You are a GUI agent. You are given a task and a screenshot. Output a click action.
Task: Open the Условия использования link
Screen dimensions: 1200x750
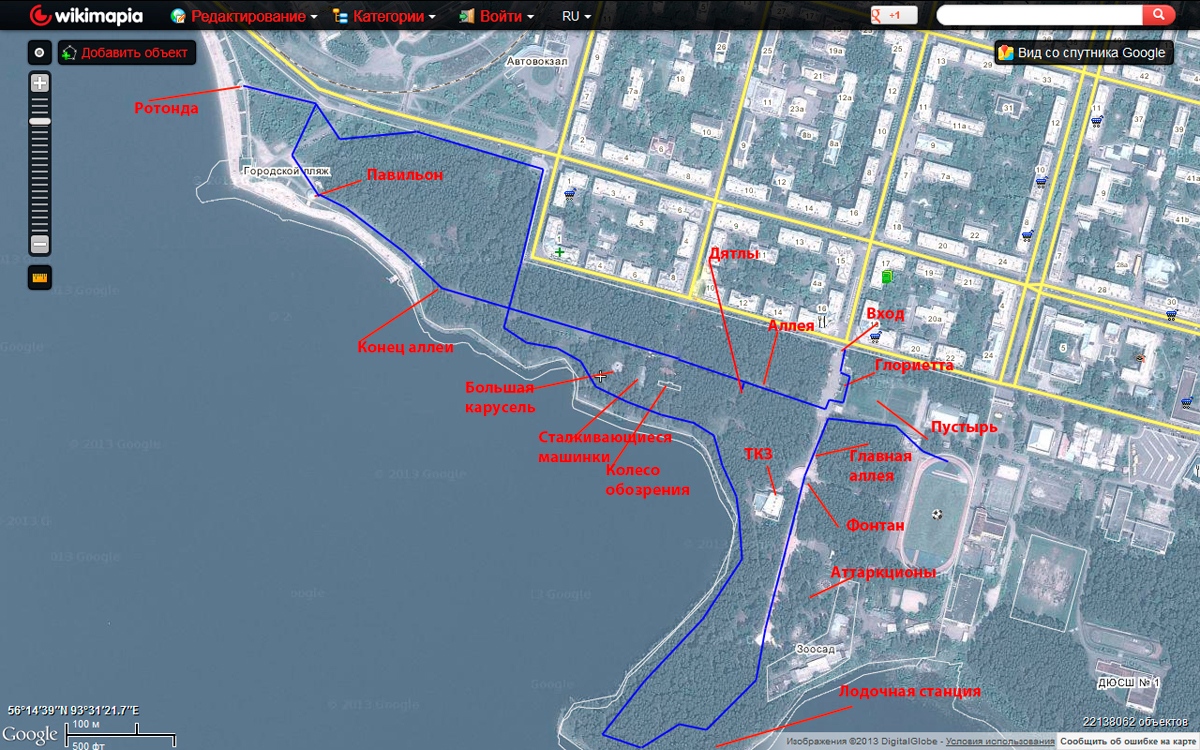click(1000, 742)
